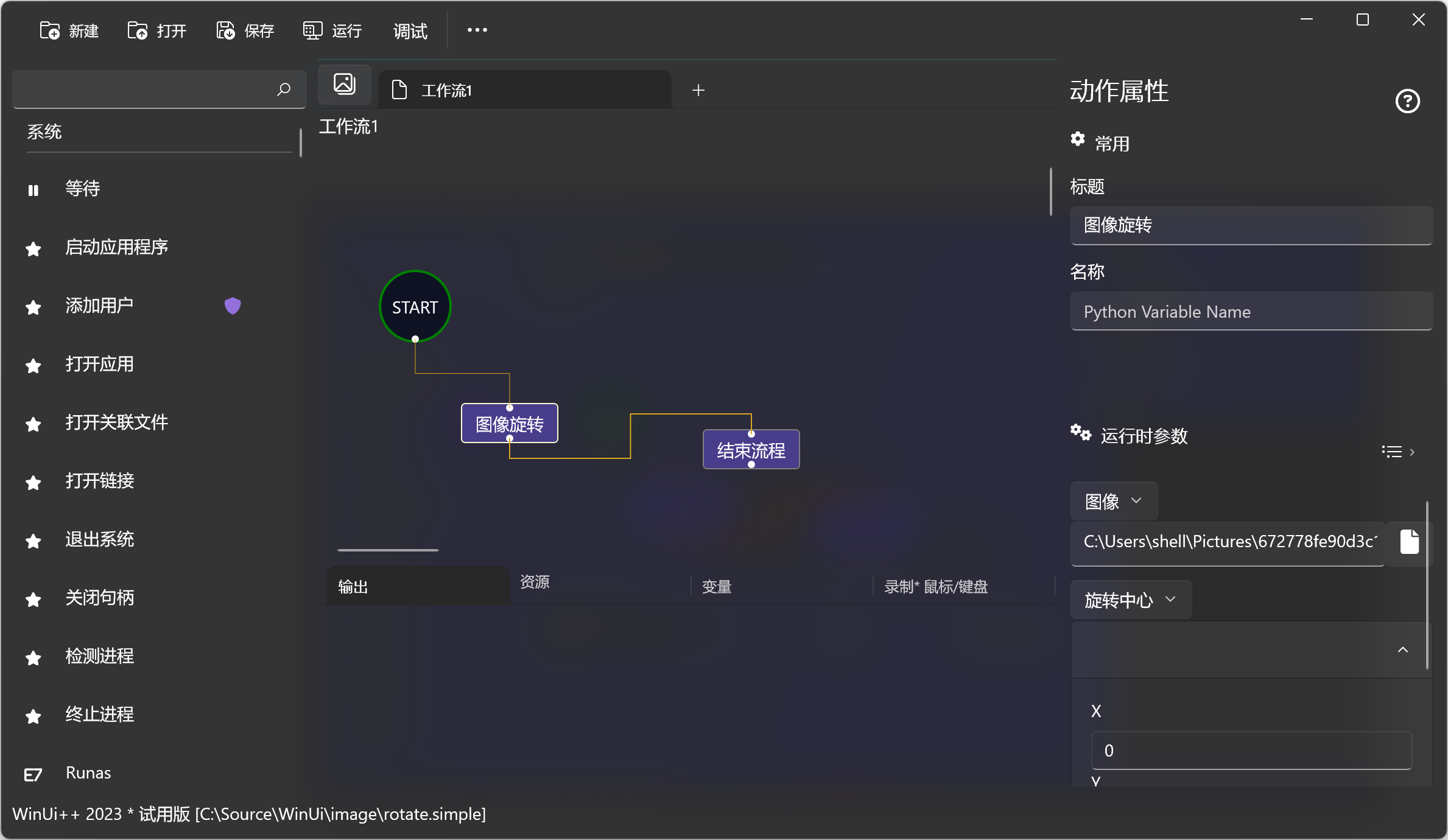Click the search magnifier icon
The width and height of the screenshot is (1448, 840).
click(x=284, y=89)
